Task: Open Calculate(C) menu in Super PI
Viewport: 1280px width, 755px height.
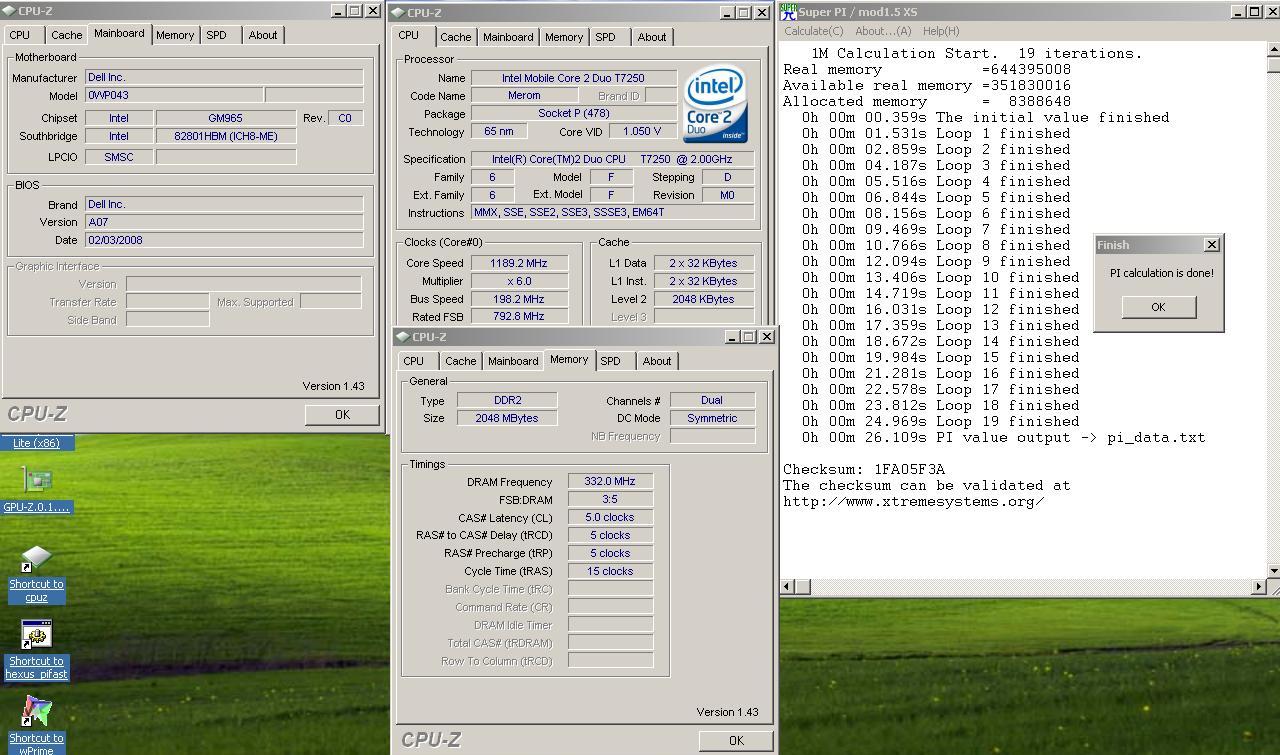Action: pos(814,31)
